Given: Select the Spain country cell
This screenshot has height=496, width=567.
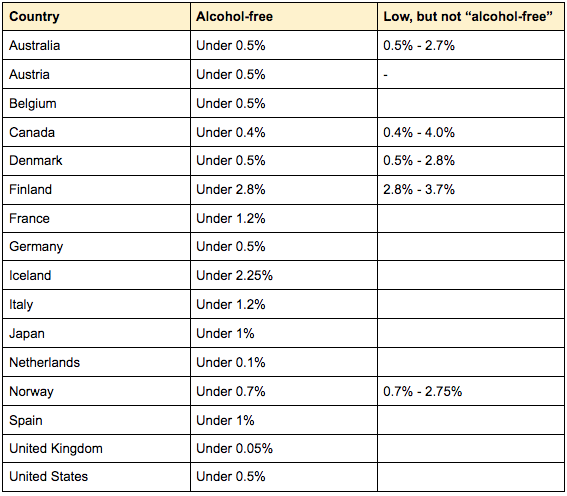Looking at the screenshot, I should (x=97, y=420).
